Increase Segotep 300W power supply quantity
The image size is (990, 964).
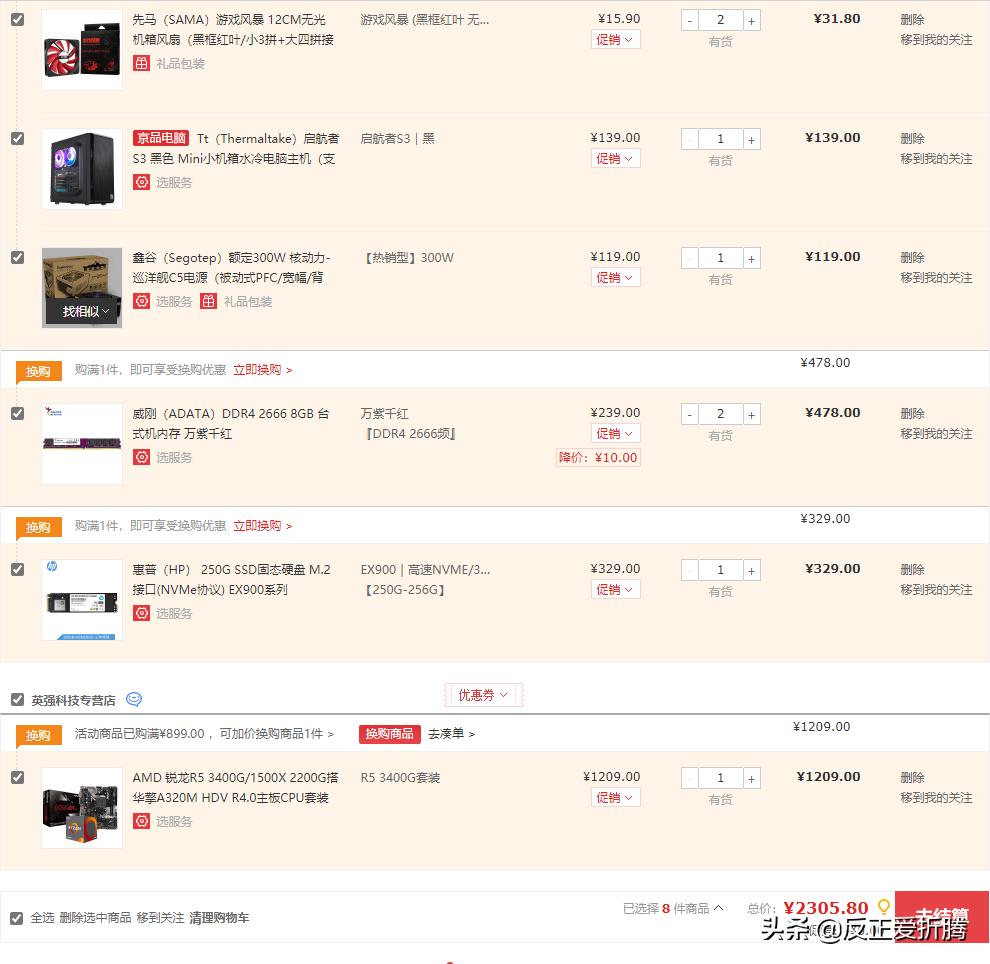point(751,259)
